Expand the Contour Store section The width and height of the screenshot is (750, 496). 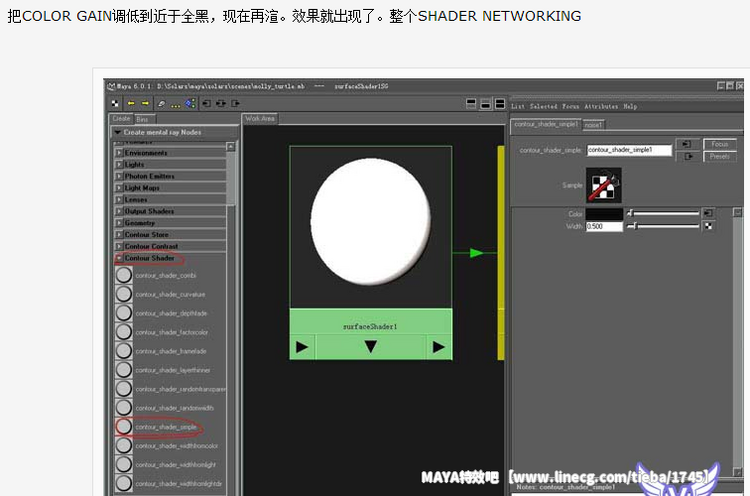point(120,234)
